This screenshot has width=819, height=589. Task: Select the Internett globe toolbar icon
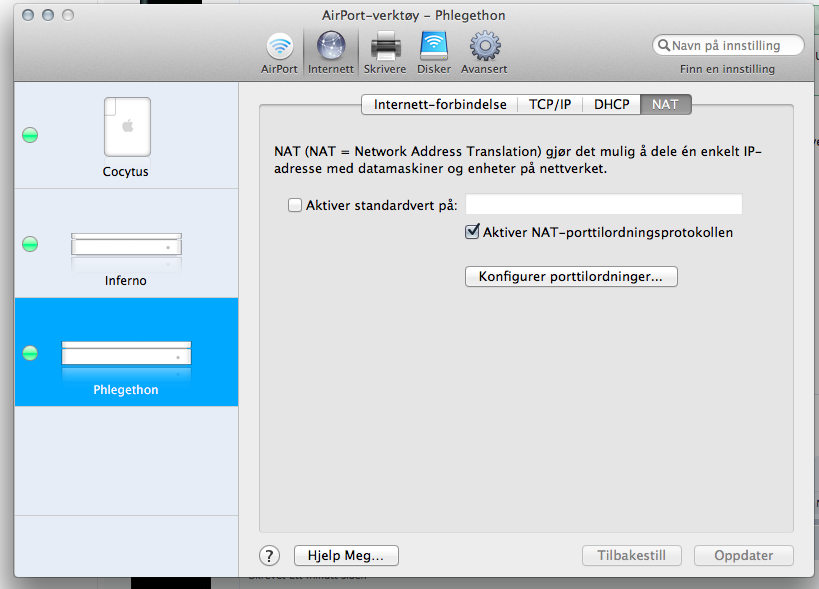331,53
